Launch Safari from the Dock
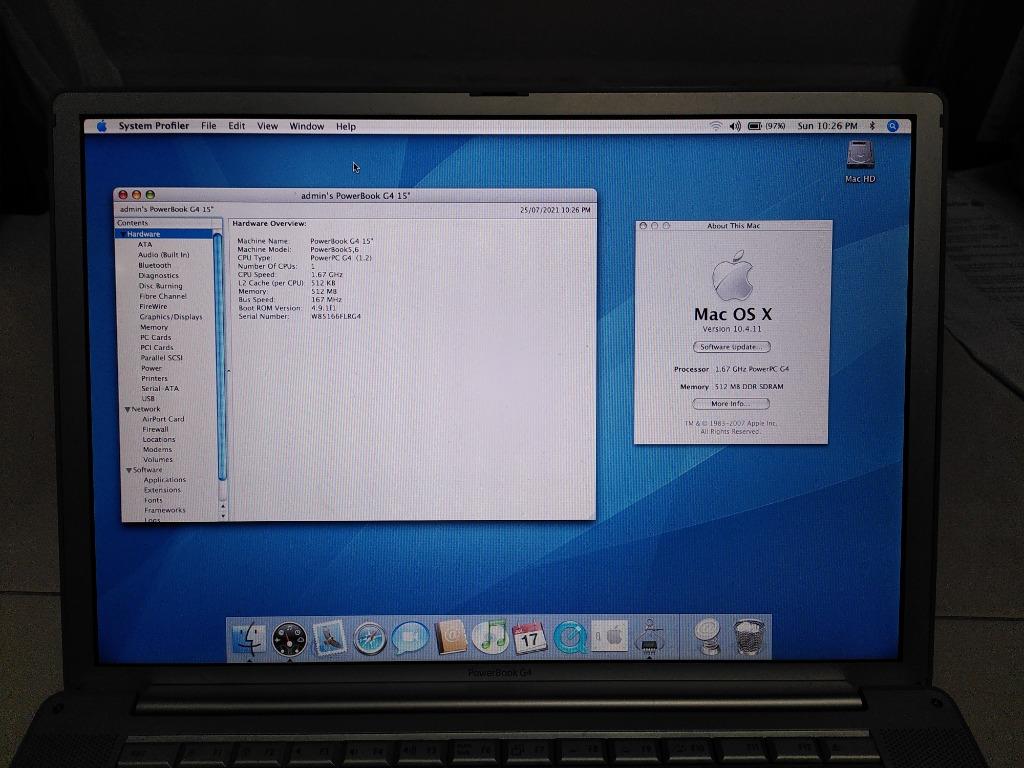Viewport: 1024px width, 768px height. 370,638
